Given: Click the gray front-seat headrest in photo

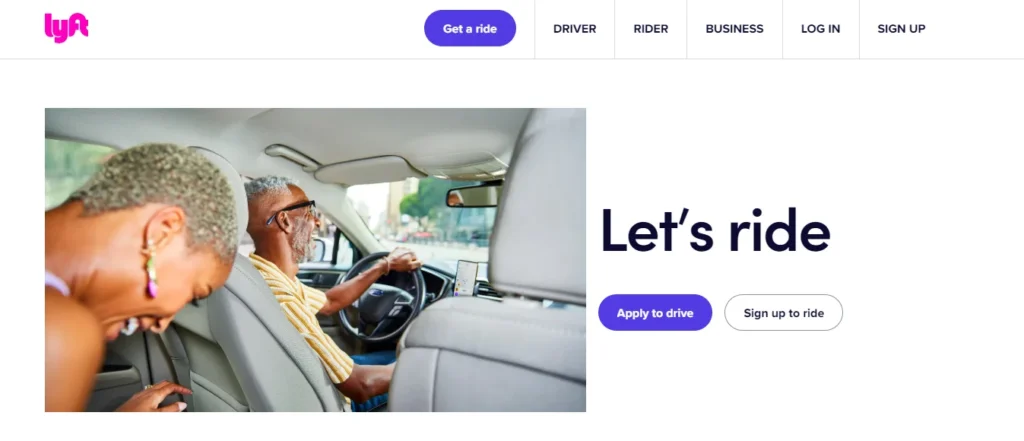Looking at the screenshot, I should (x=539, y=206).
